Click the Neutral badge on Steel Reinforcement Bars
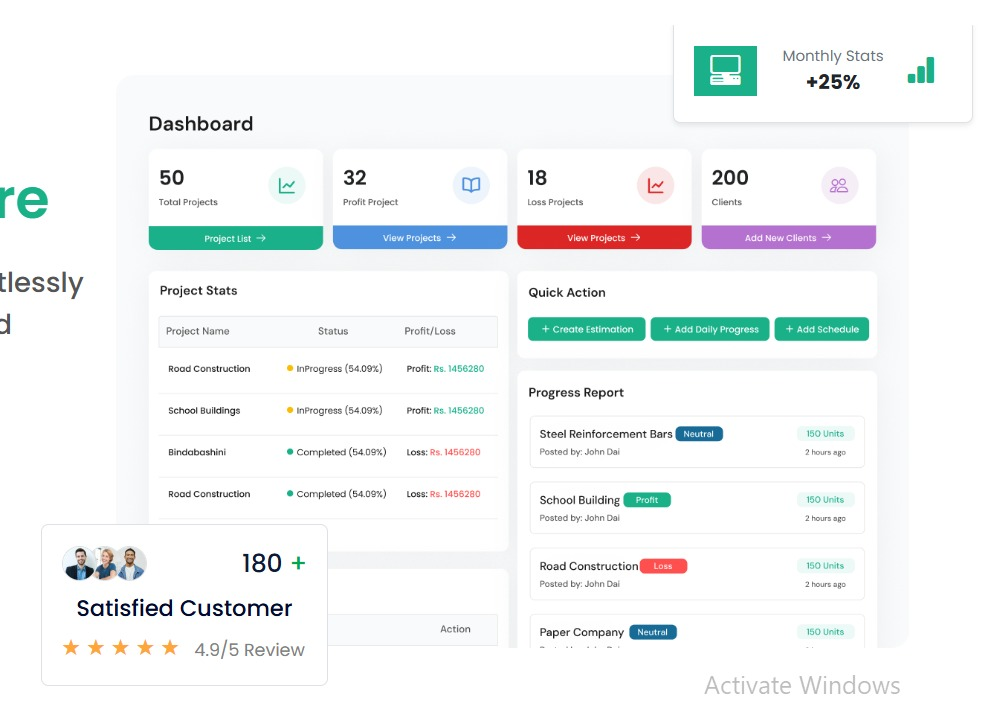The width and height of the screenshot is (991, 701). (699, 434)
